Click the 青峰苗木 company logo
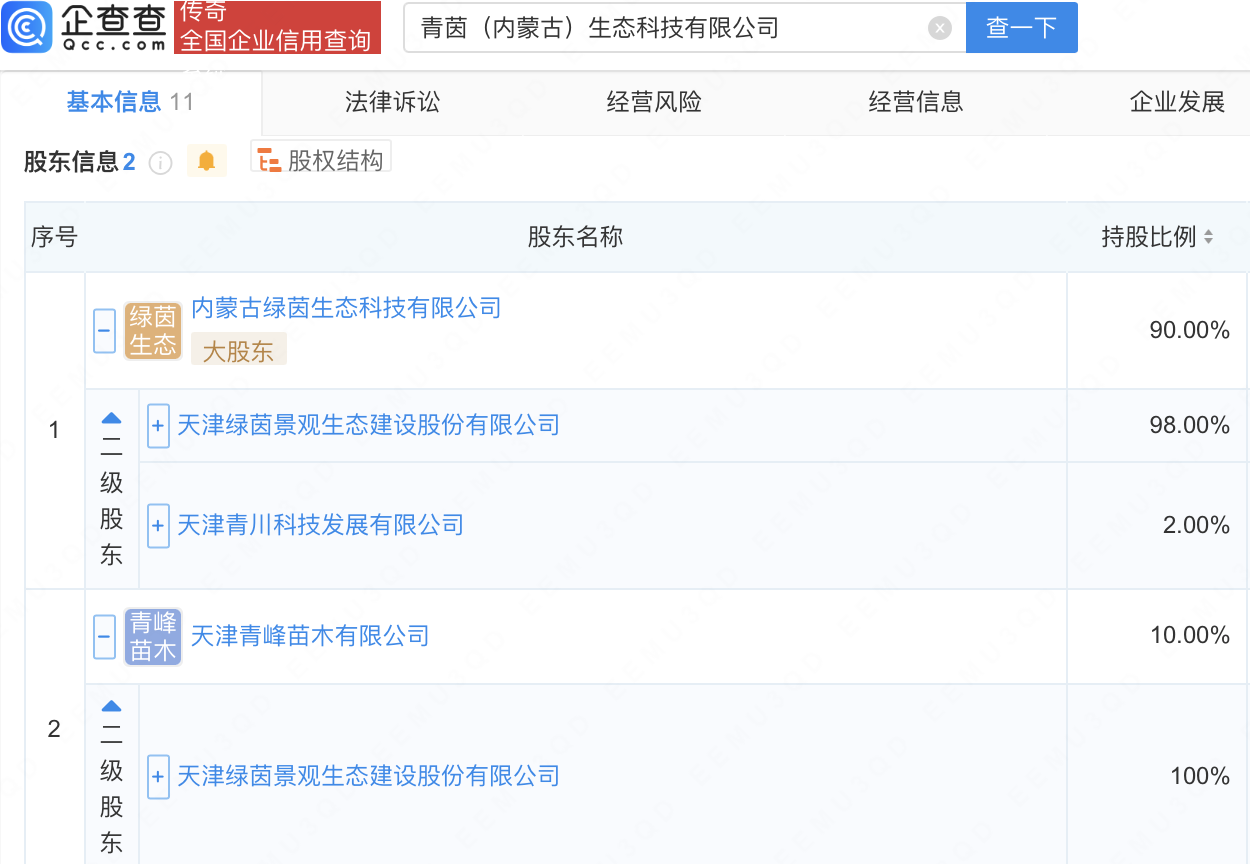The width and height of the screenshot is (1250, 864). point(153,637)
